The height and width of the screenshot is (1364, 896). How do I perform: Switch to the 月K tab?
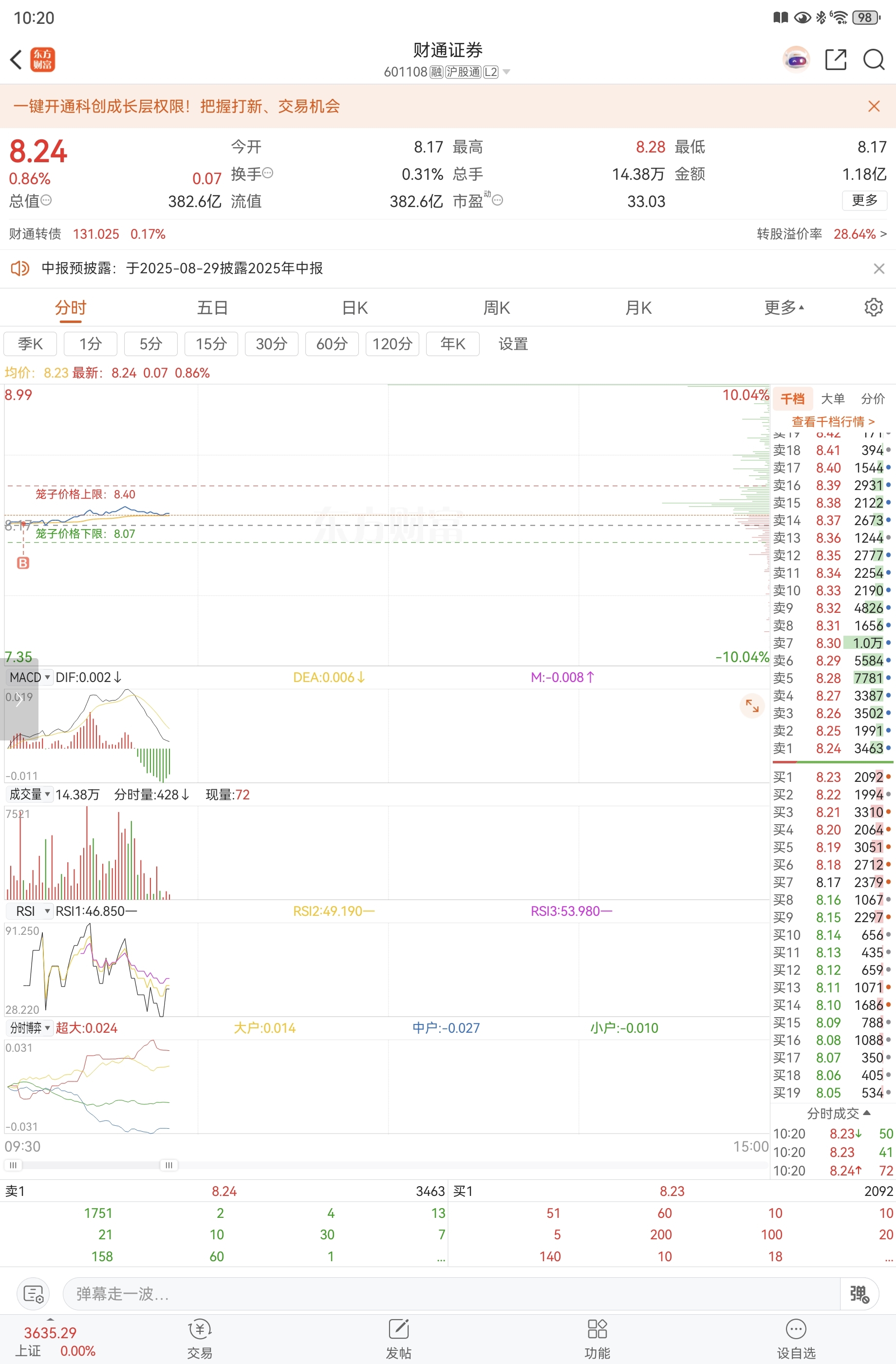click(x=639, y=308)
